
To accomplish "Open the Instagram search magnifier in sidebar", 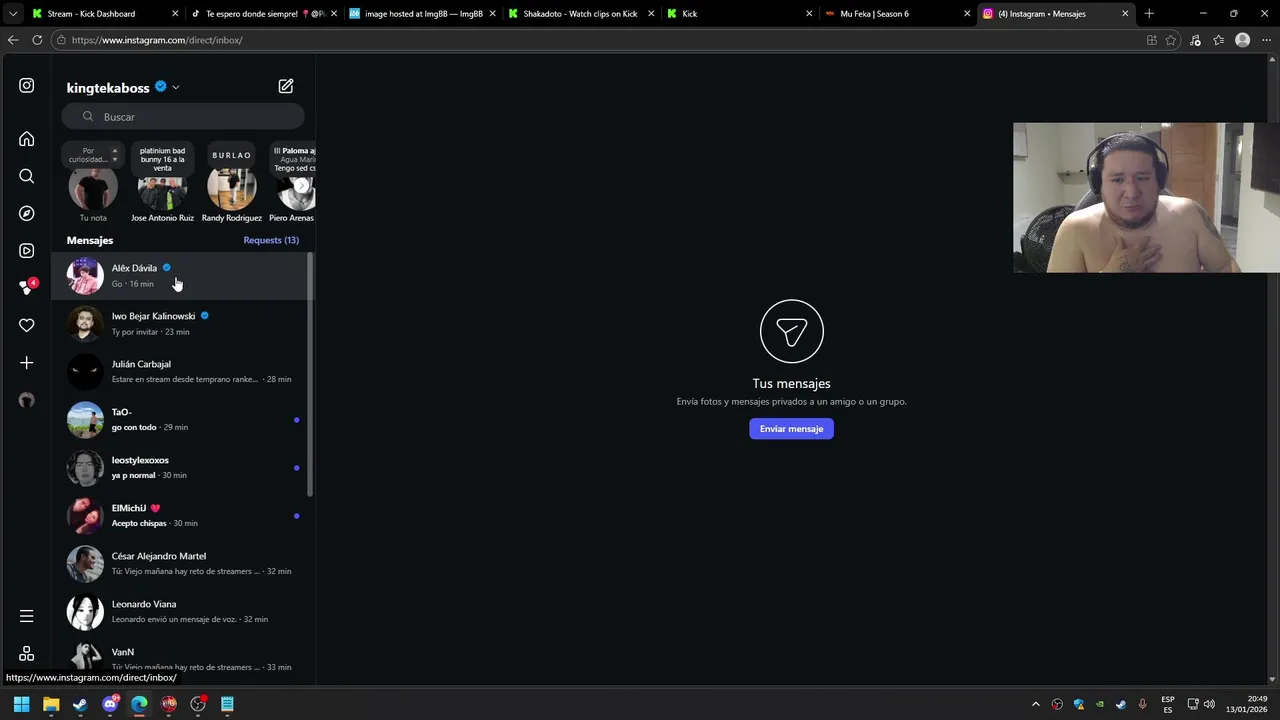I will (27, 176).
